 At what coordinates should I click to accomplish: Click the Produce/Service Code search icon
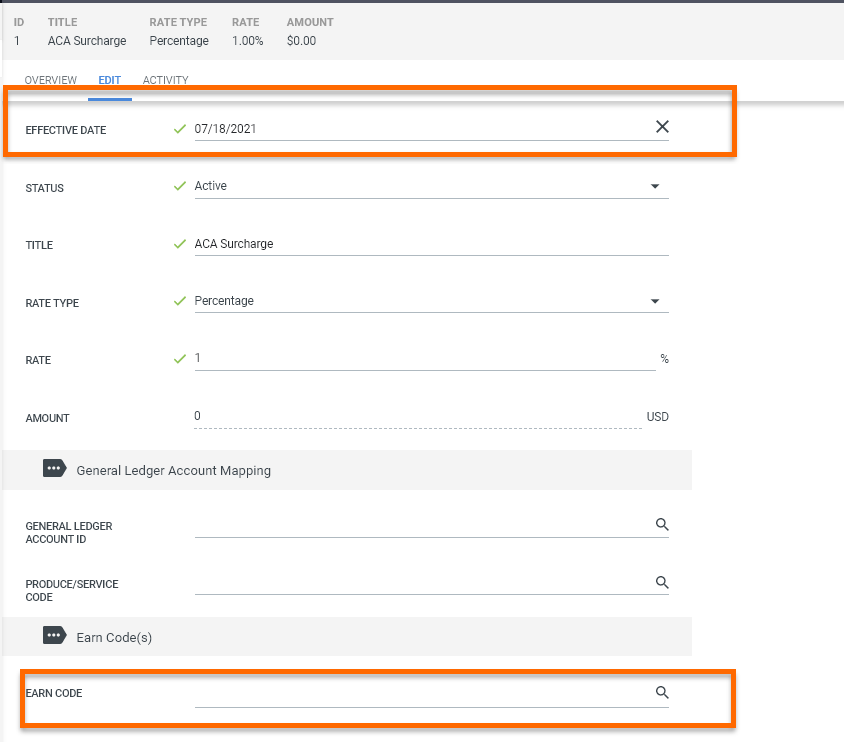click(x=662, y=582)
